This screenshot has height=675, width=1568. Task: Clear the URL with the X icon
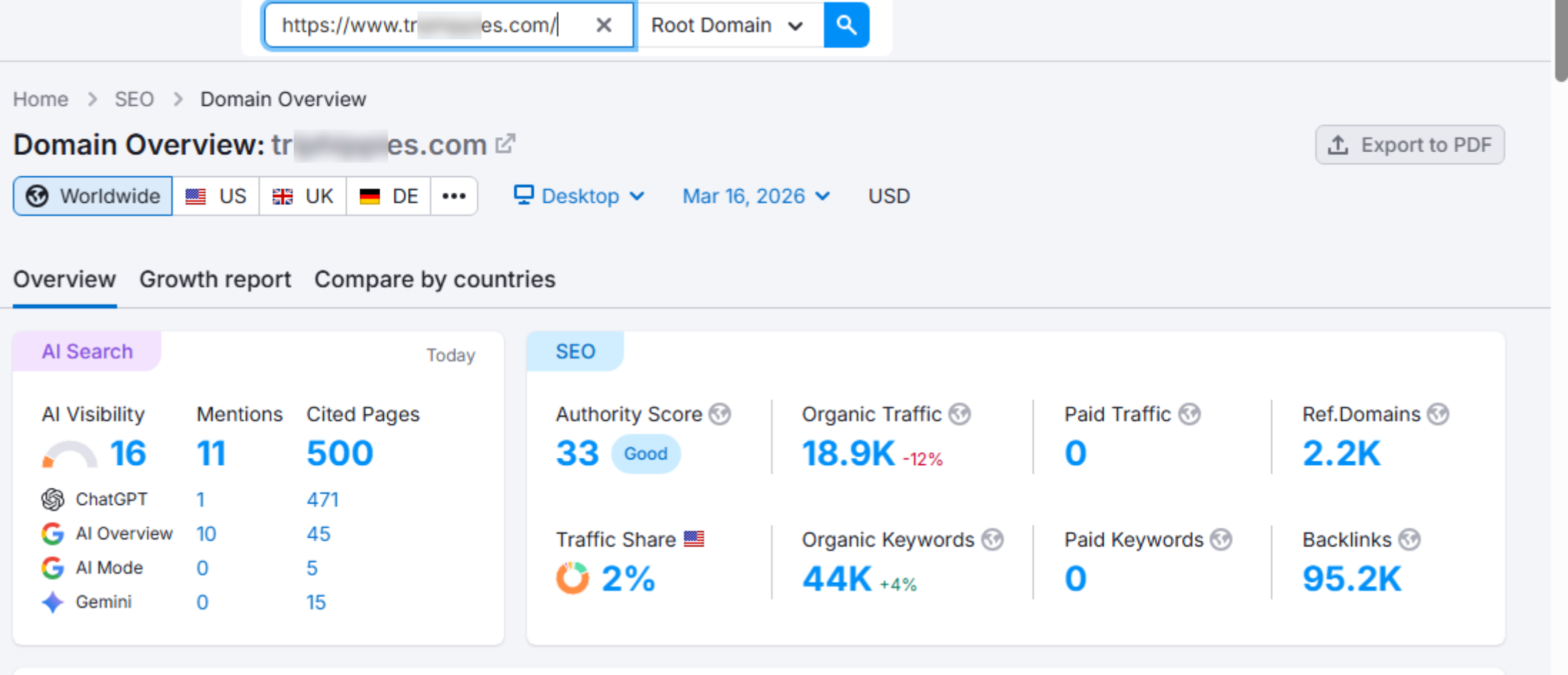pyautogui.click(x=604, y=25)
